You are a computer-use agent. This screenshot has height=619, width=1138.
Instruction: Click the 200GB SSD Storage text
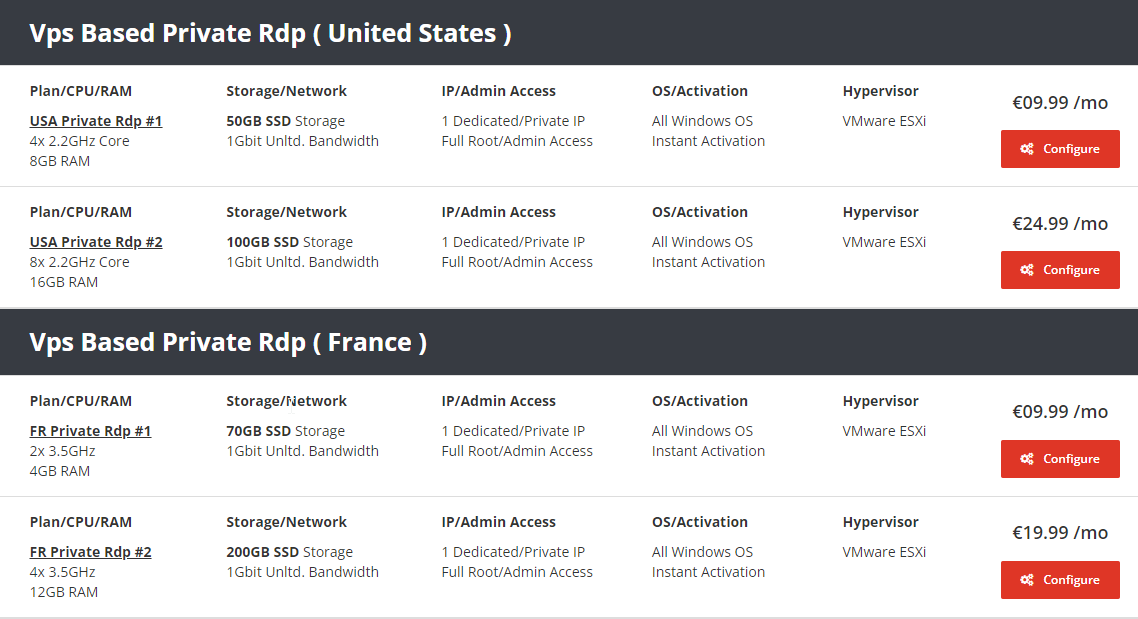click(290, 552)
